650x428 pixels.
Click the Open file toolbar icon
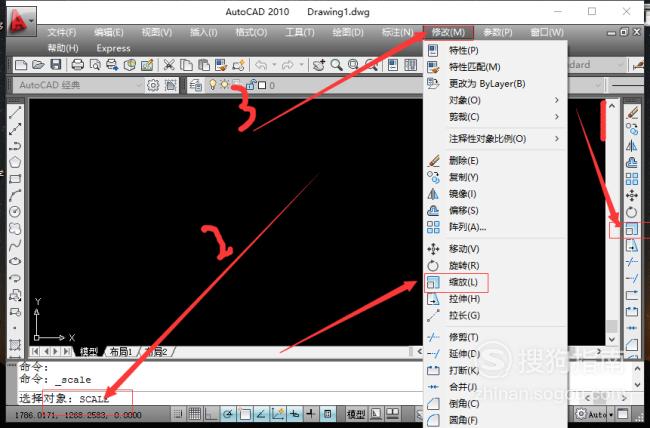coord(38,65)
